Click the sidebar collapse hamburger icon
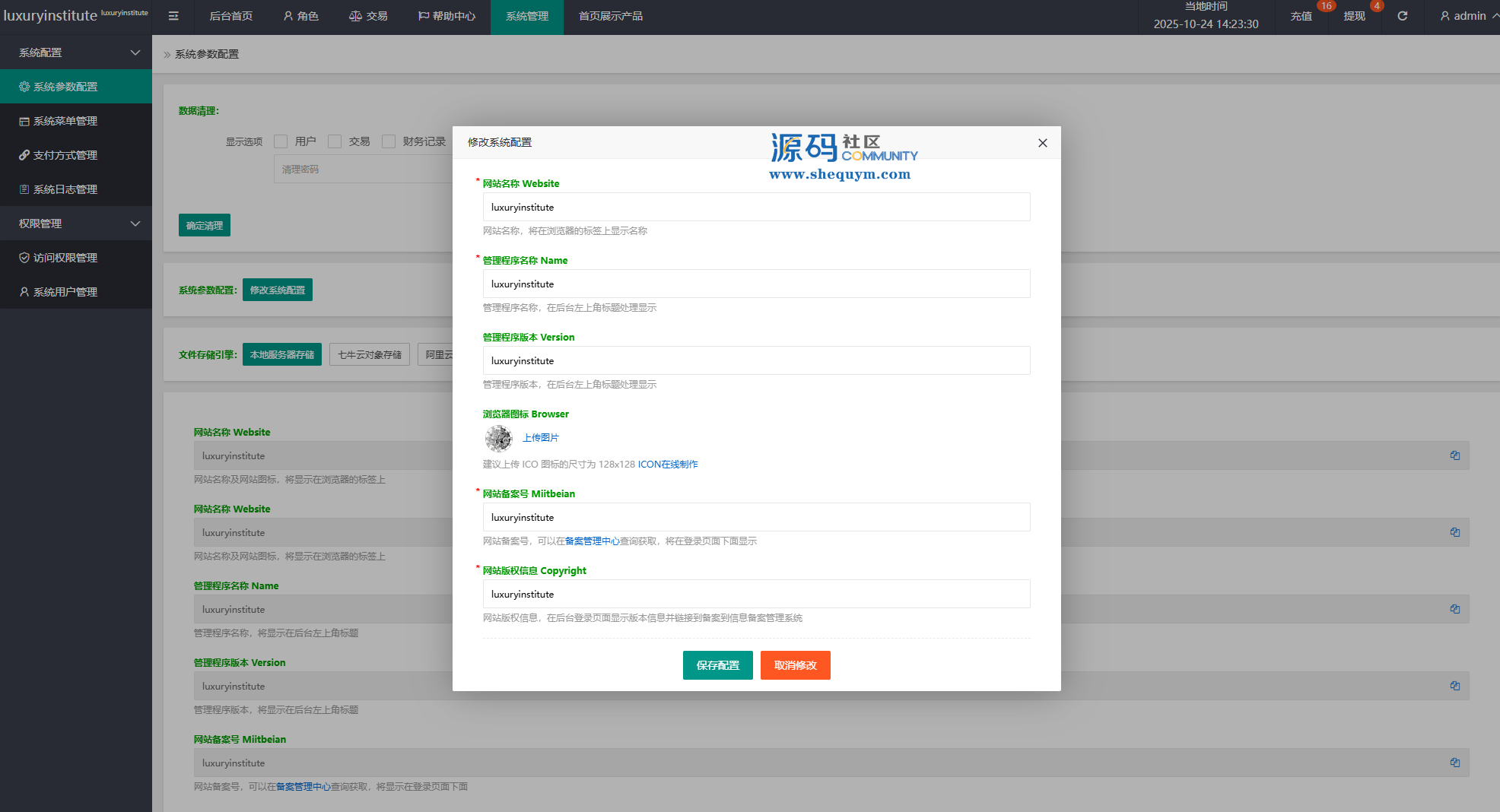 click(173, 16)
